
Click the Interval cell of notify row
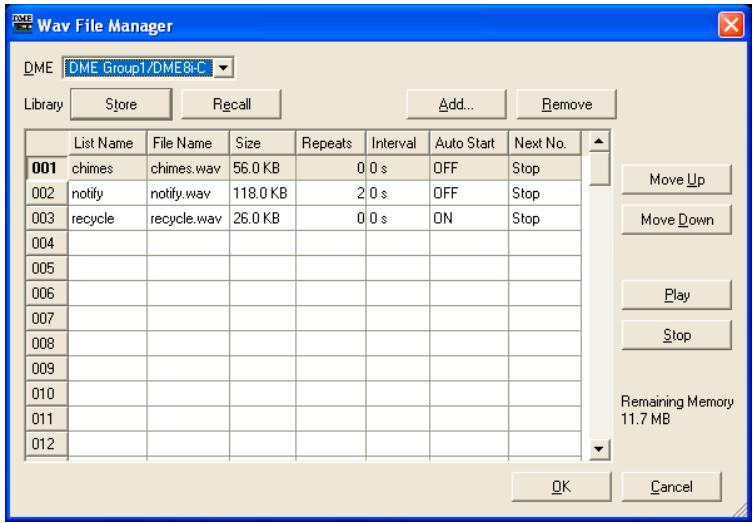point(398,194)
